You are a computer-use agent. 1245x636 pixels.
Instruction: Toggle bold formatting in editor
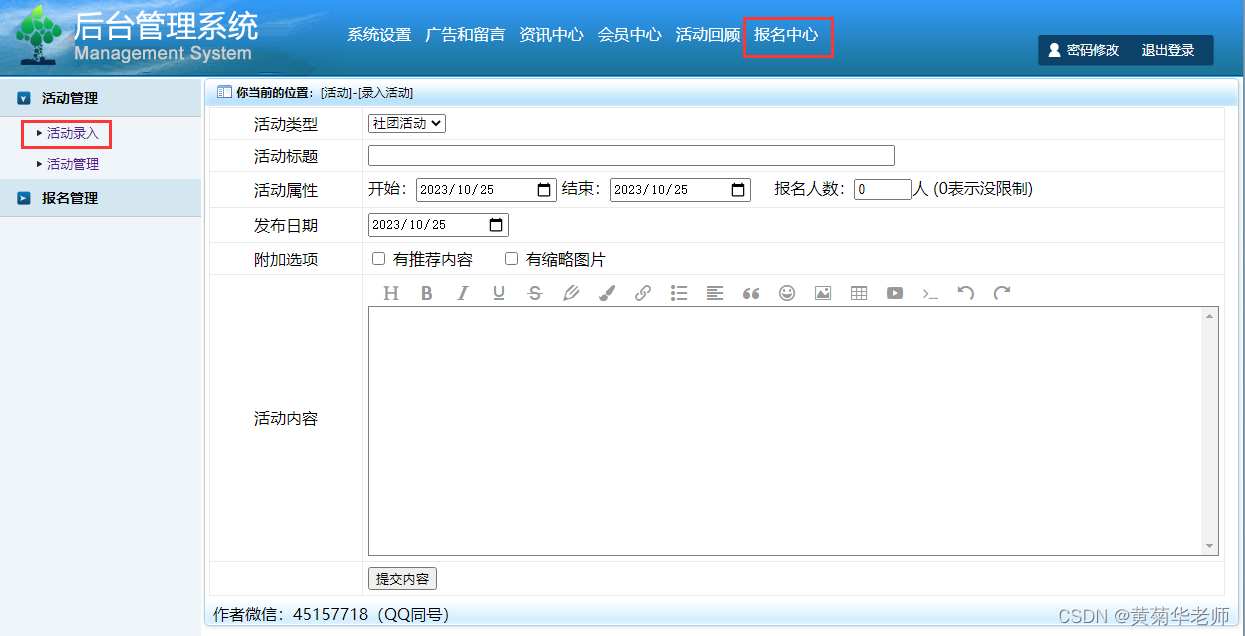(x=427, y=293)
